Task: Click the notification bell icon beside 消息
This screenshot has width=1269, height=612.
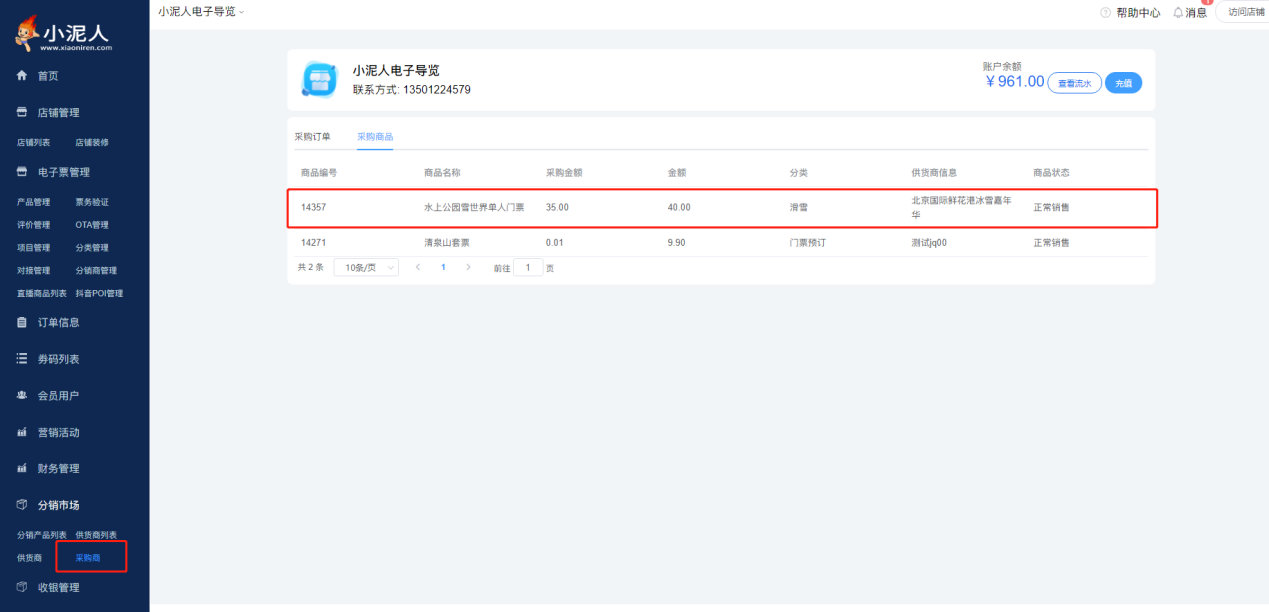Action: point(1177,13)
